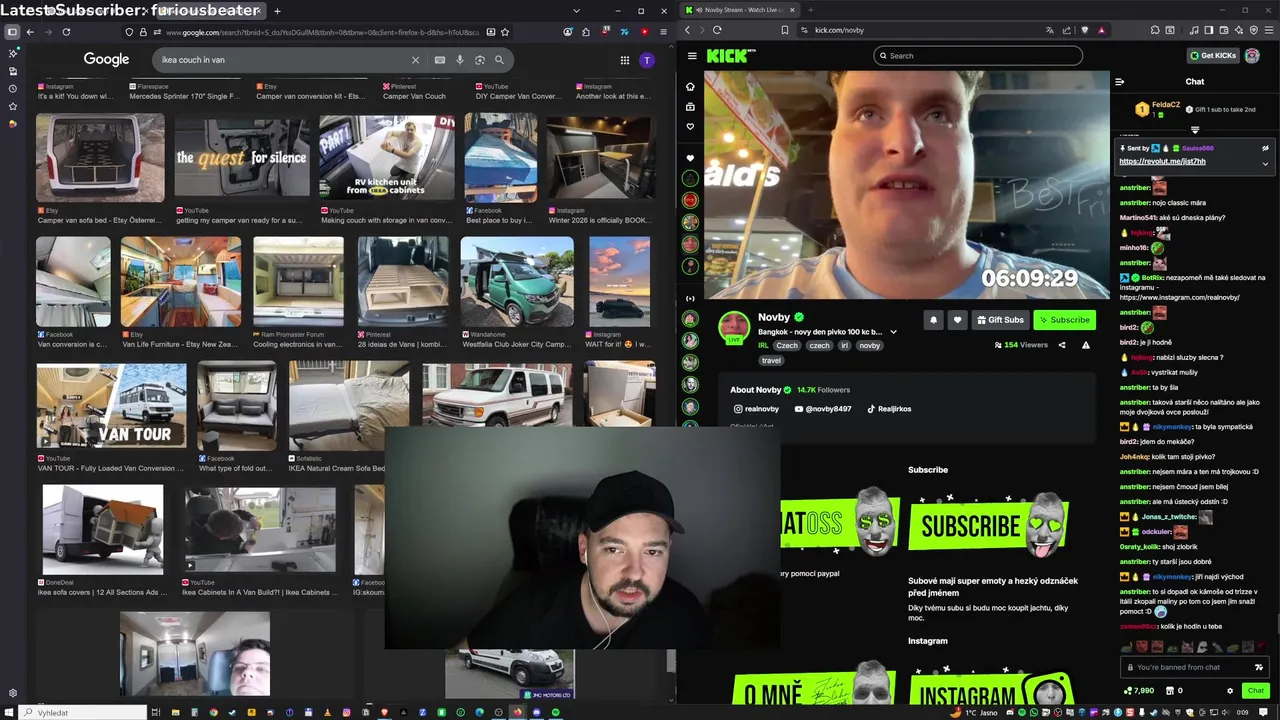Open the @novby8497 YouTube link

pyautogui.click(x=823, y=409)
